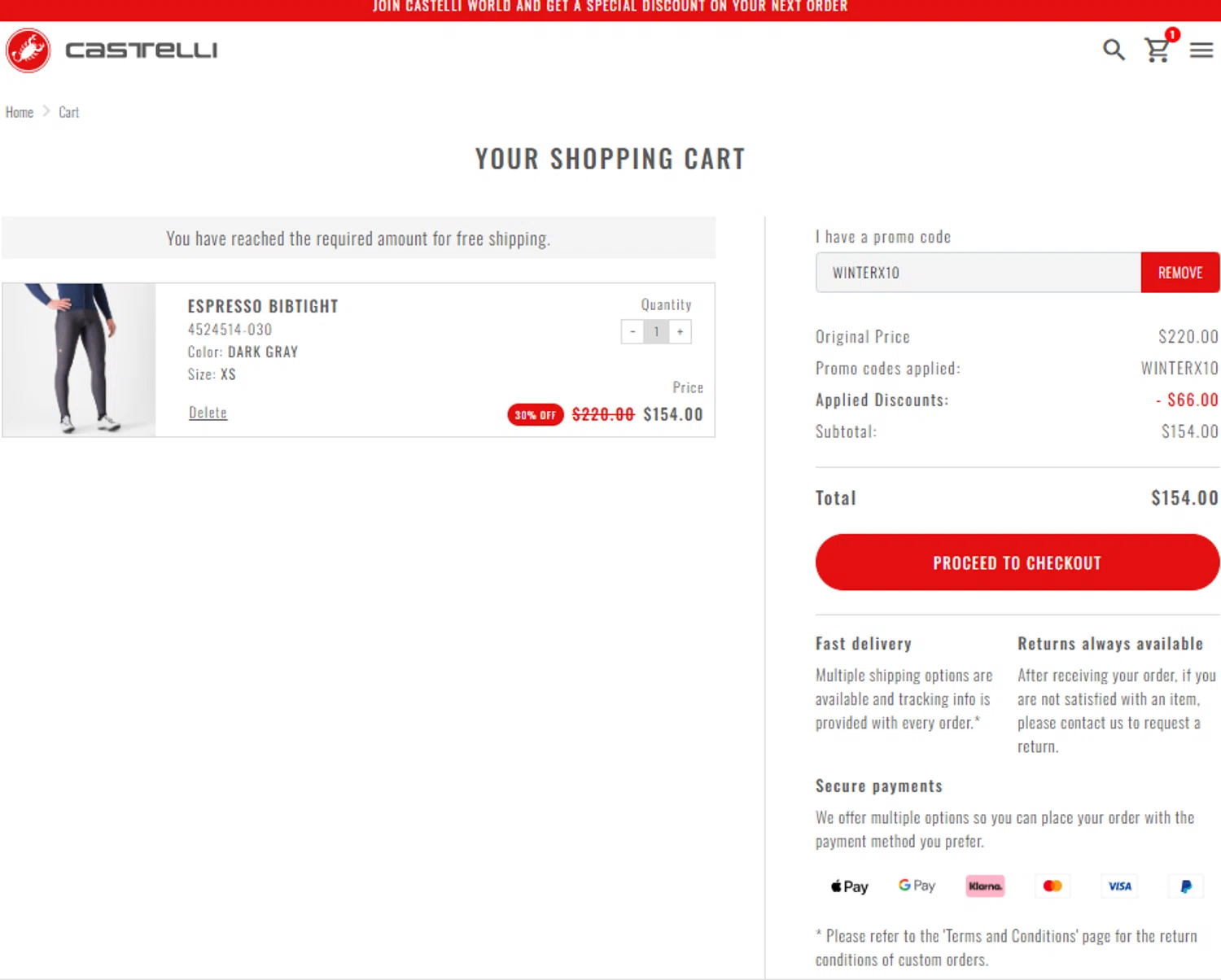Click the red cart count badge
Viewport: 1221px width, 980px height.
click(x=1172, y=34)
